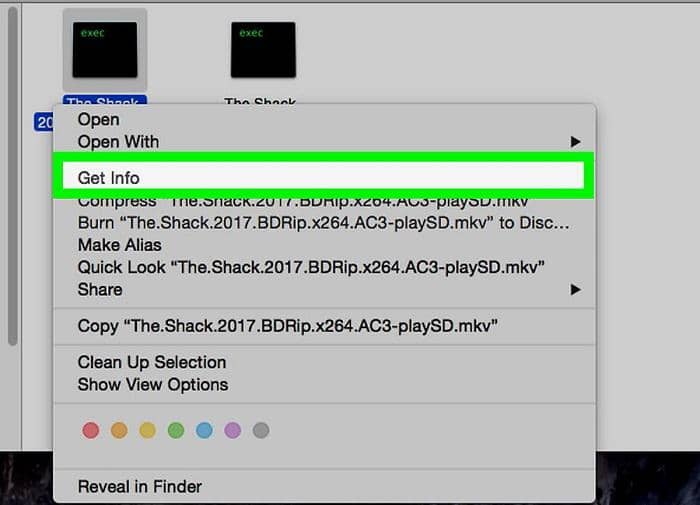Expand the Share submenu arrow
This screenshot has width=700, height=505.
(x=575, y=290)
